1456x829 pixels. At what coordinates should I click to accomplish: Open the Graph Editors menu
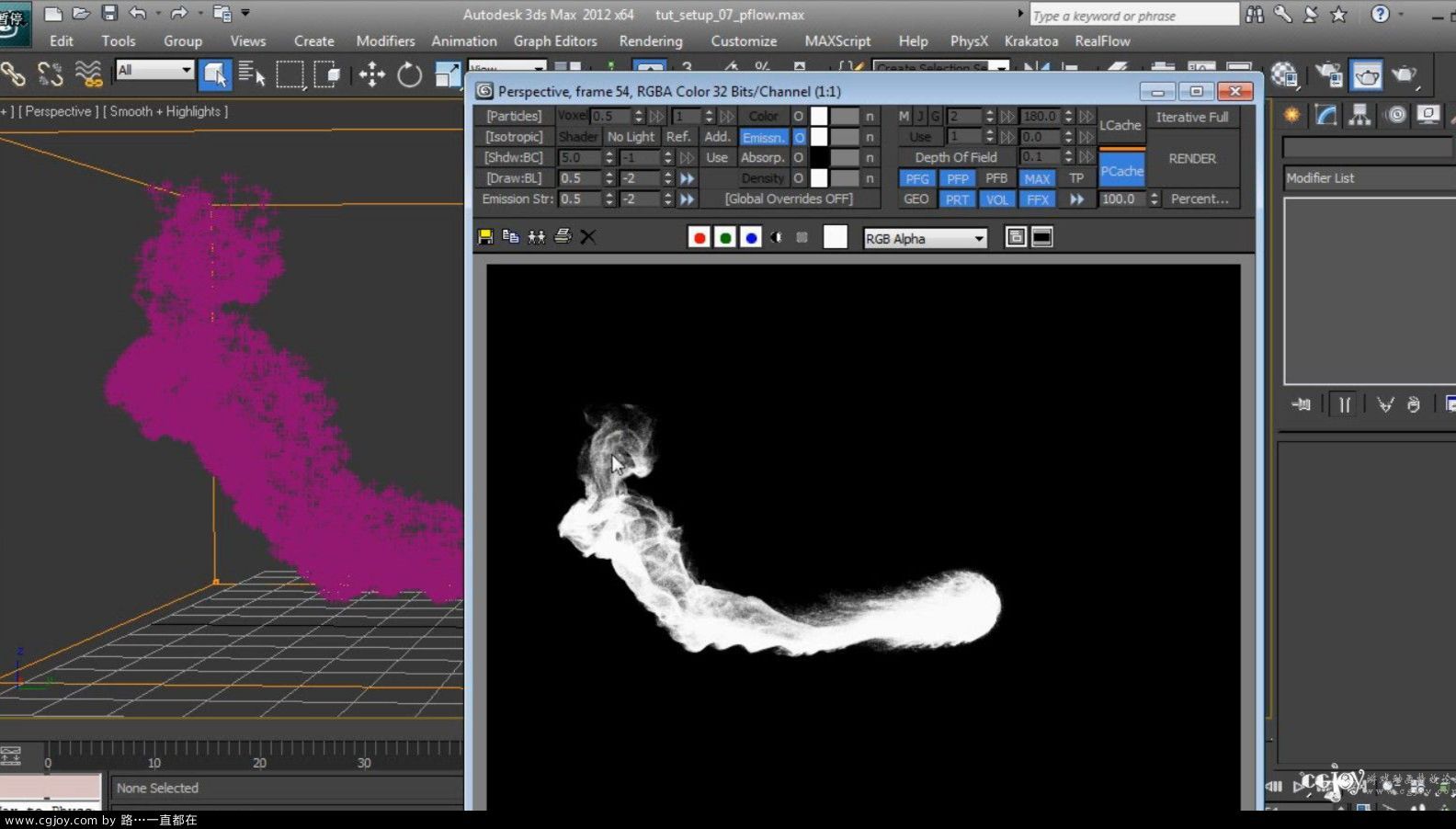click(x=555, y=41)
